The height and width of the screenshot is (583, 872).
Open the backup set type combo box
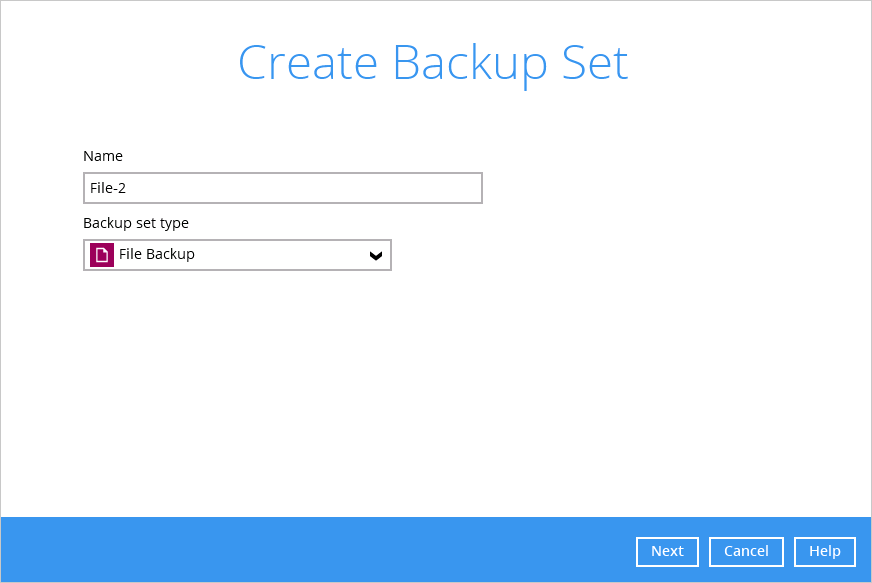pos(237,255)
